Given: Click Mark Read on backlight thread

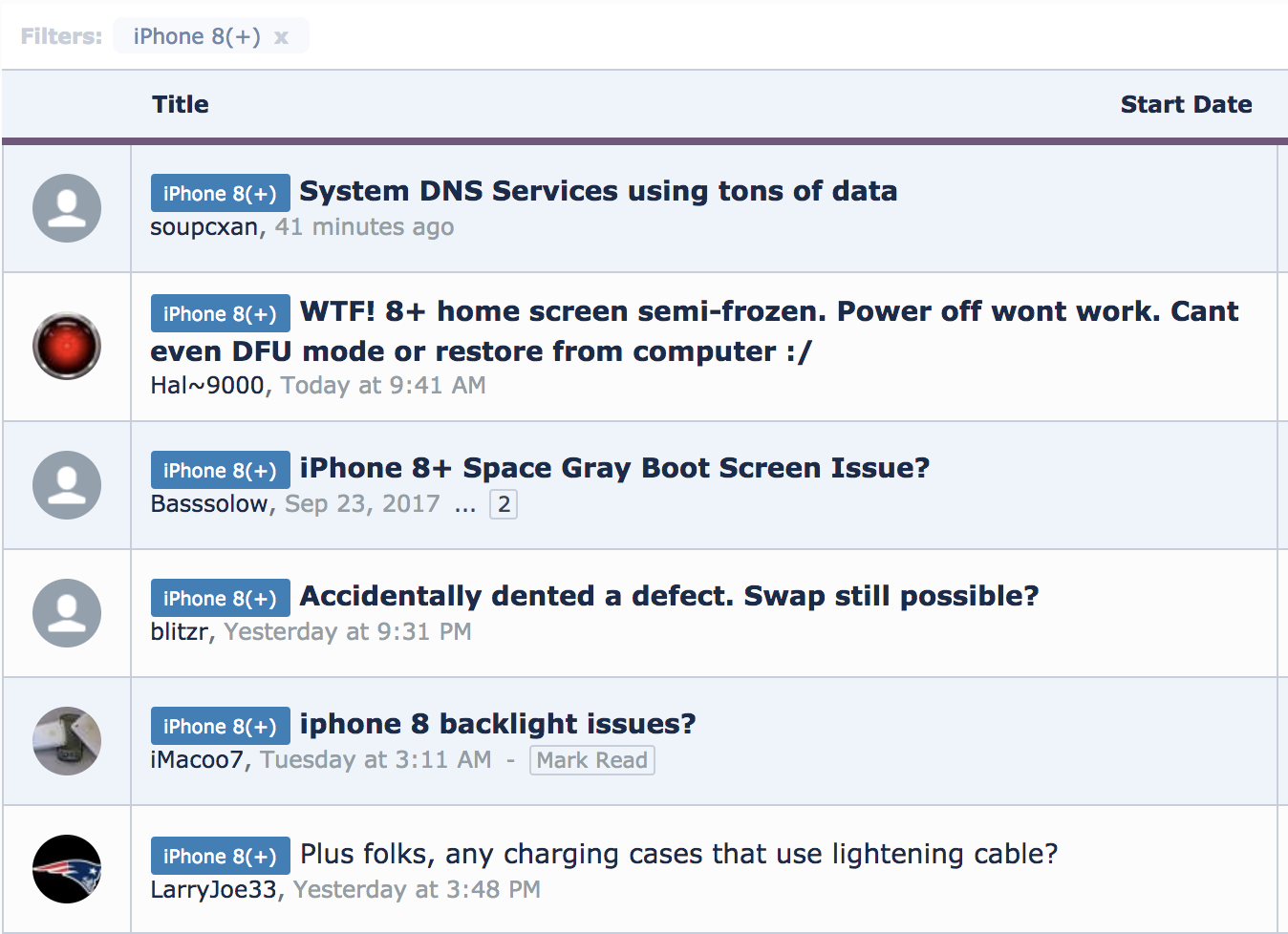Looking at the screenshot, I should pyautogui.click(x=592, y=760).
